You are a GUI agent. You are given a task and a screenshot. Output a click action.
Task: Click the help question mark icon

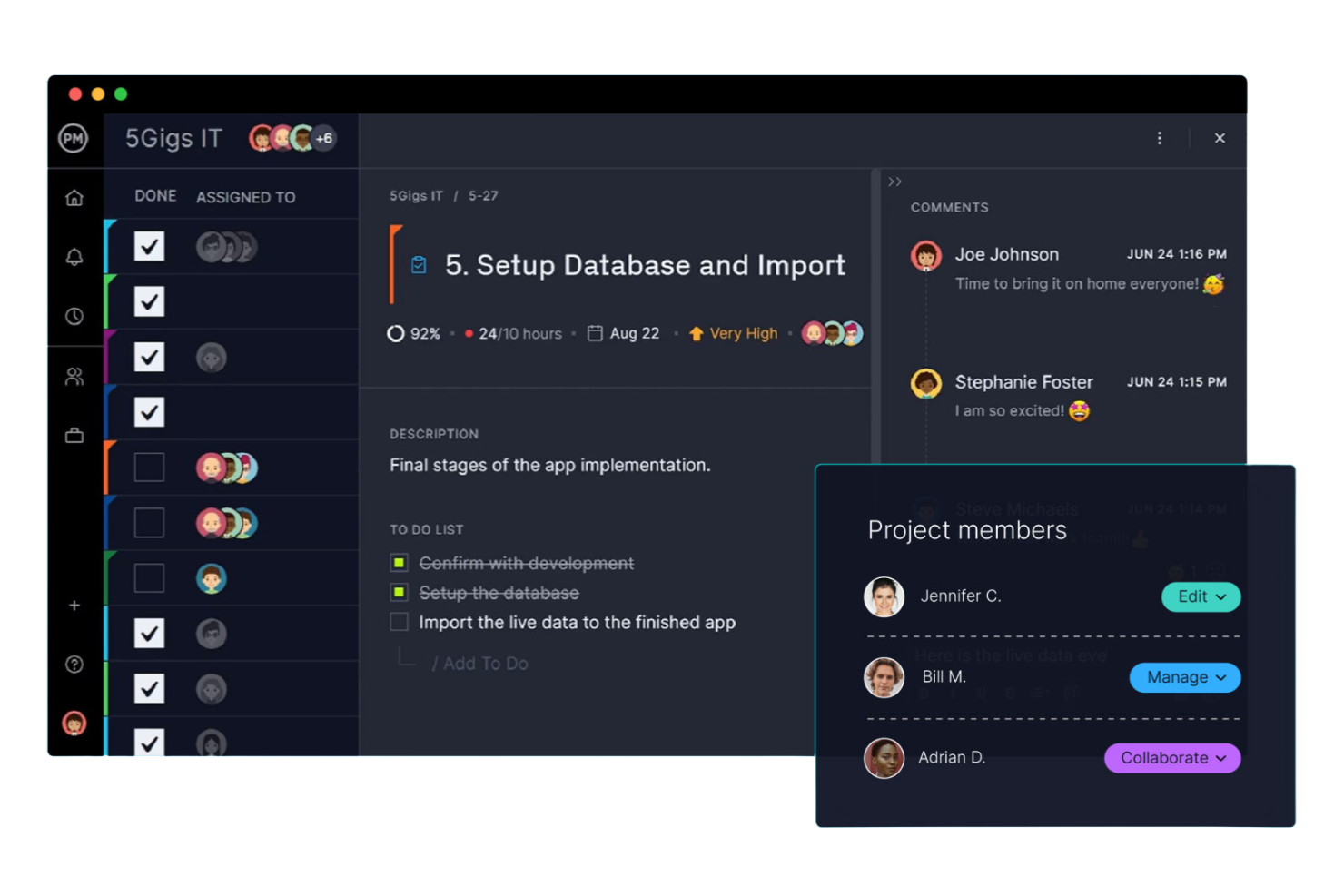[x=74, y=664]
